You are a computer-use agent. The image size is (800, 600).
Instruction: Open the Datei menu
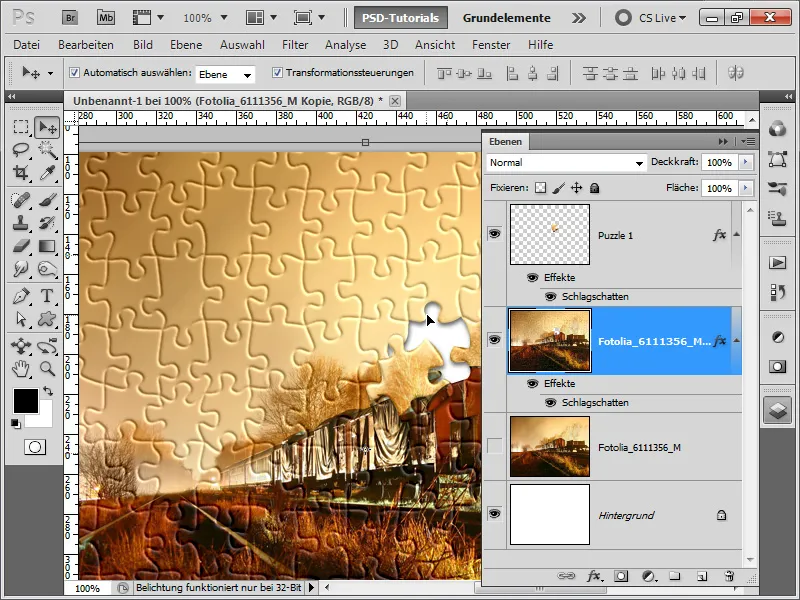[27, 45]
